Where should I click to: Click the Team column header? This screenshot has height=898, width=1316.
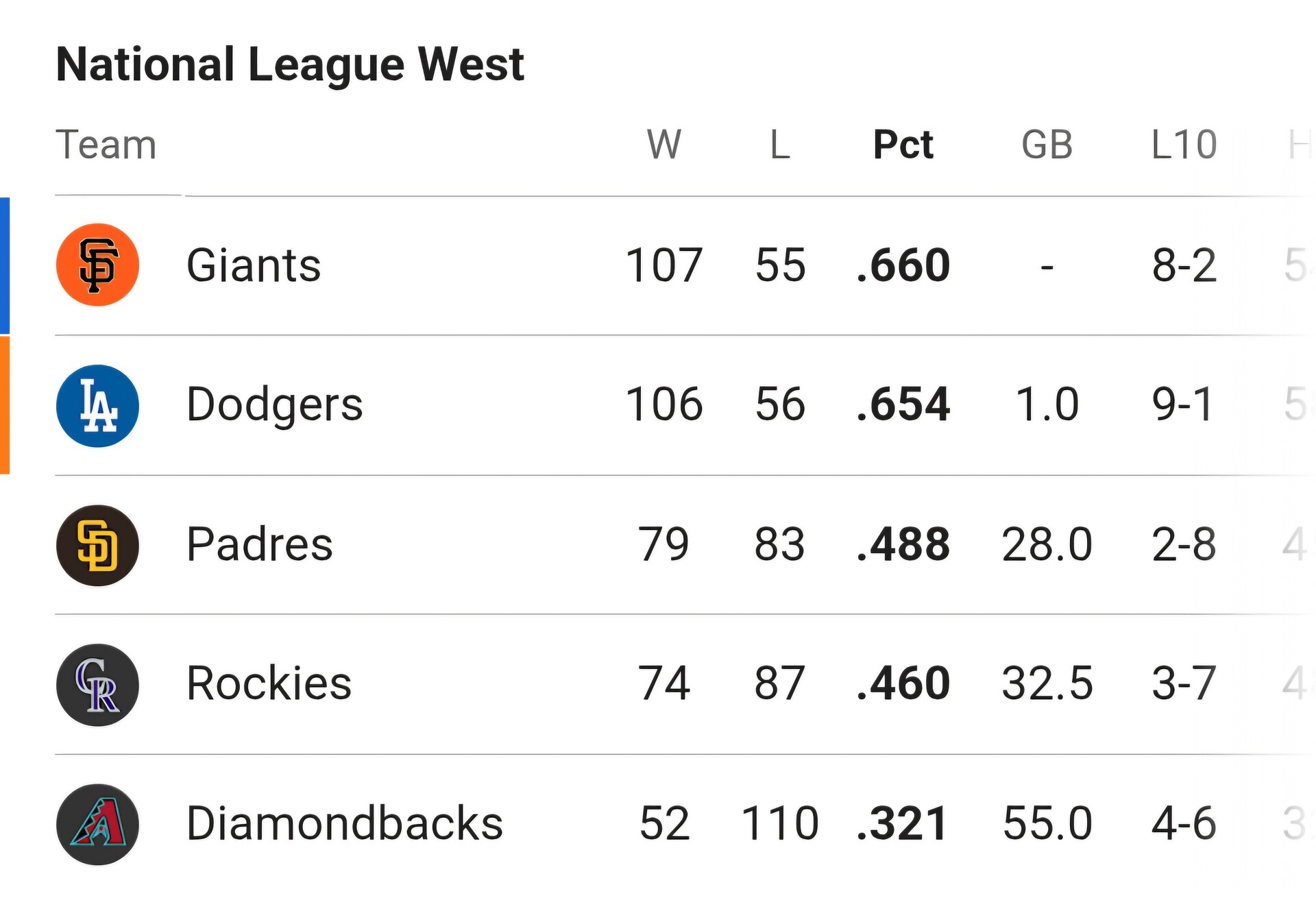pos(106,145)
